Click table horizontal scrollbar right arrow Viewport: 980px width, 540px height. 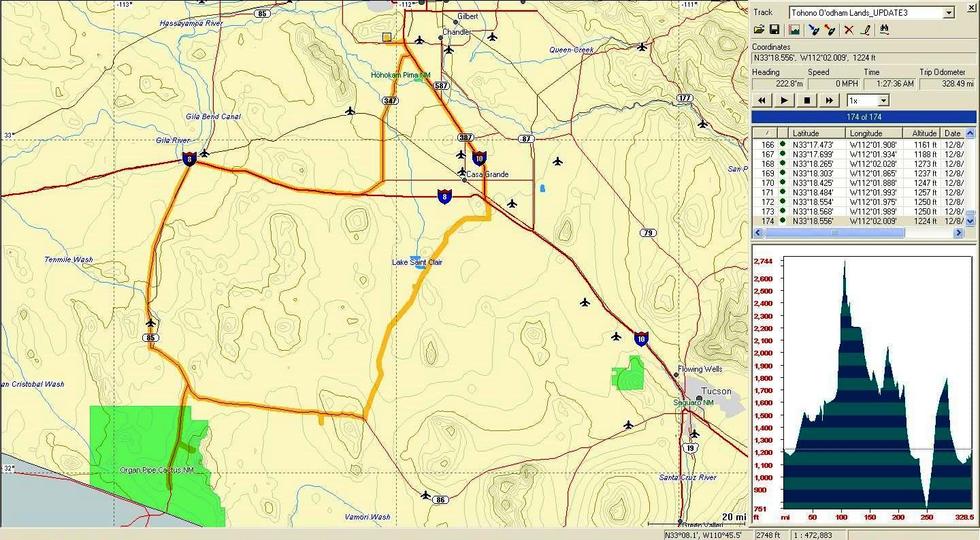[959, 233]
